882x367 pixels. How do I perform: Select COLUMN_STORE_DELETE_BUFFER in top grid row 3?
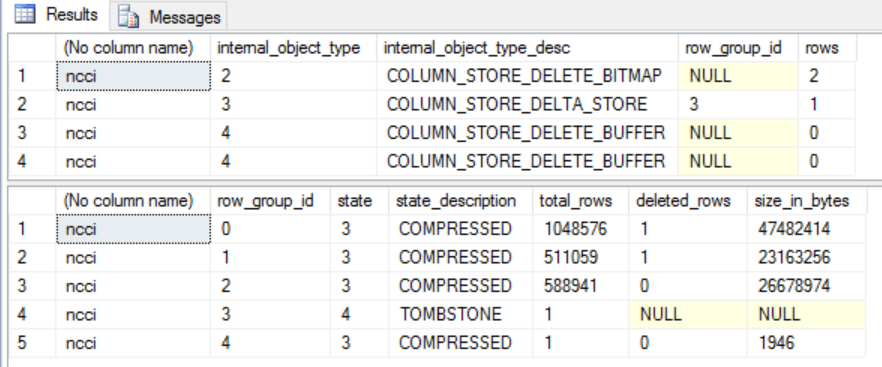tap(527, 133)
